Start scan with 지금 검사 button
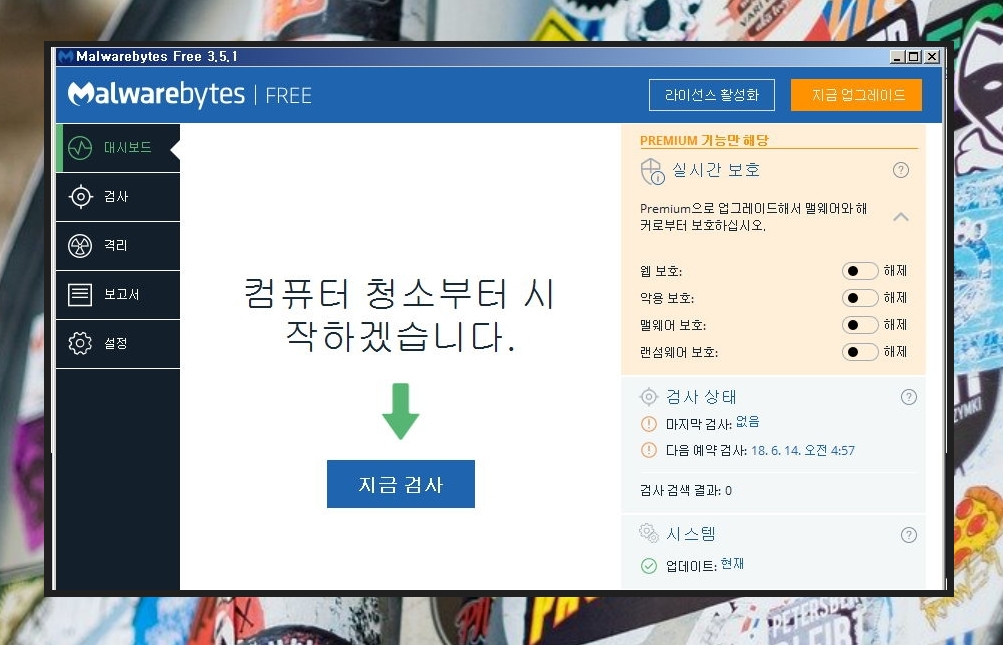1003x645 pixels. click(x=400, y=484)
